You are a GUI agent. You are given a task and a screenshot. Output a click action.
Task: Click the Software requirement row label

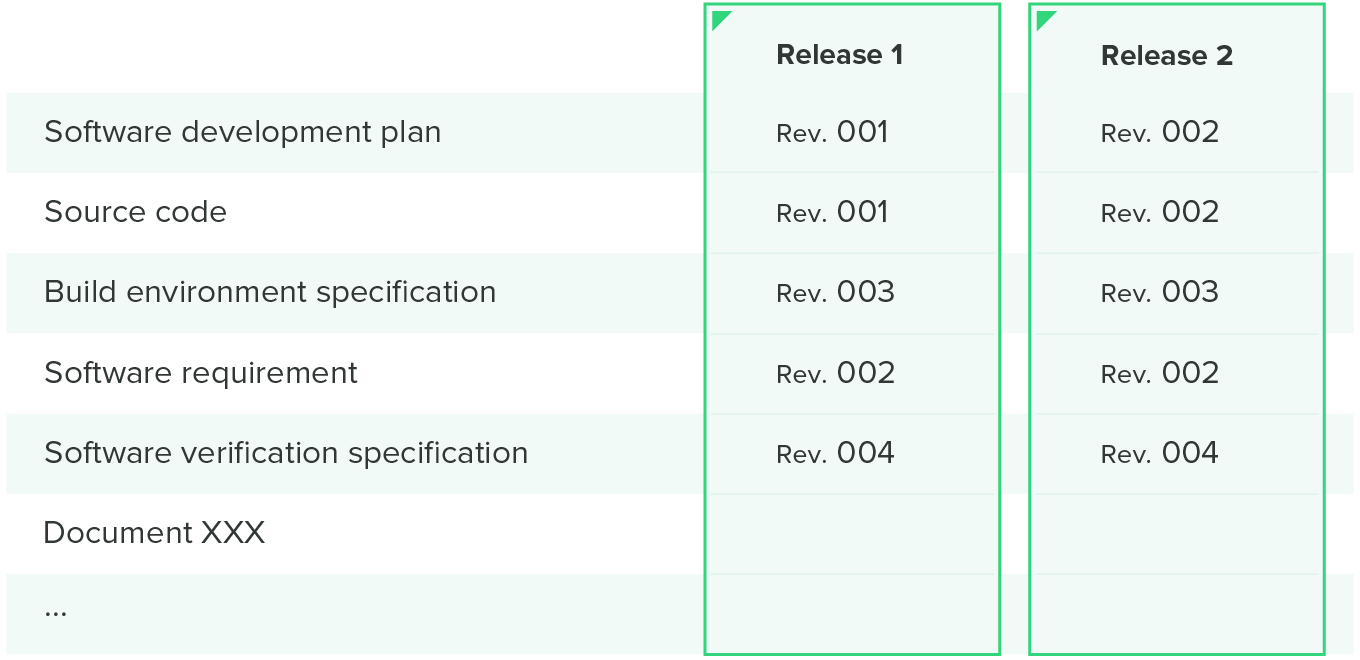(x=200, y=373)
